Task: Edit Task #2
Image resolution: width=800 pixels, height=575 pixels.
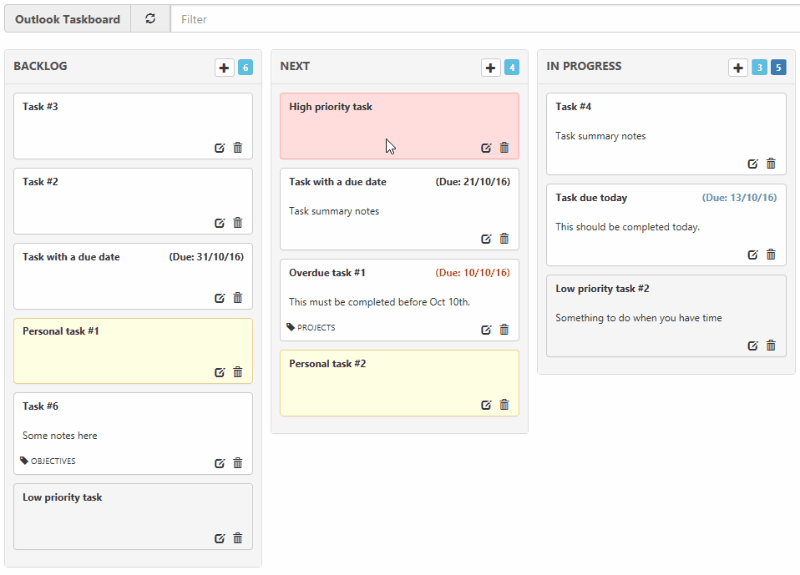Action: coord(219,223)
